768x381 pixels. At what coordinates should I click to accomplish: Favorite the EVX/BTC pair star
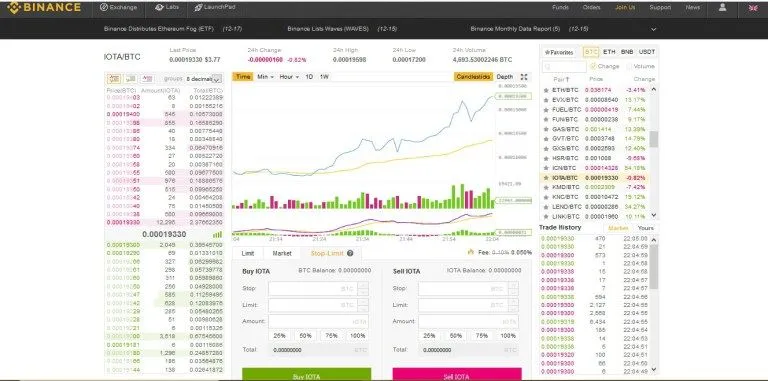[546, 100]
